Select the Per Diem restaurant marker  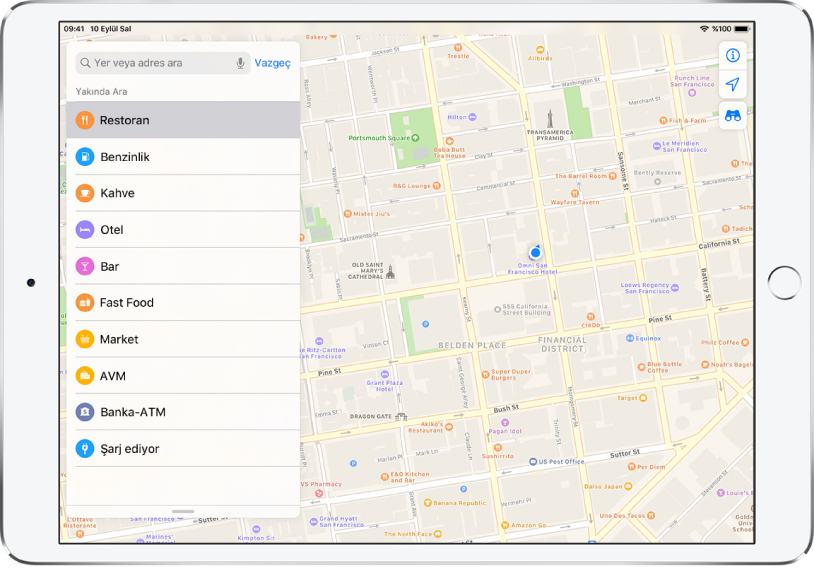(x=631, y=467)
